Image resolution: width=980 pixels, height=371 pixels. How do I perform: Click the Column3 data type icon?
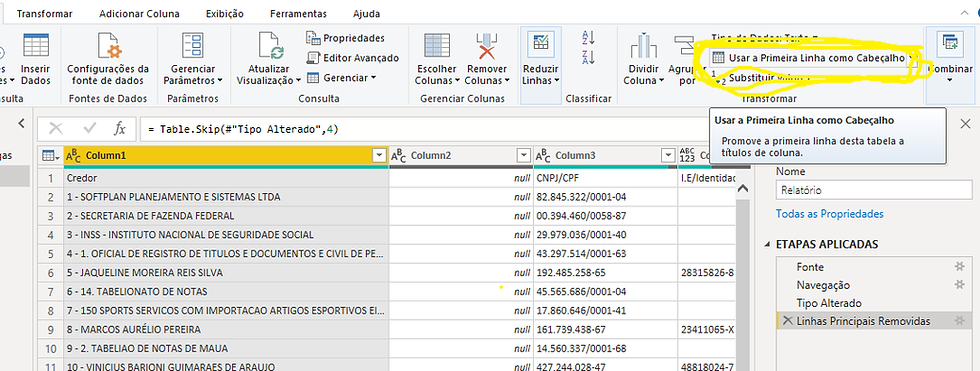point(544,156)
